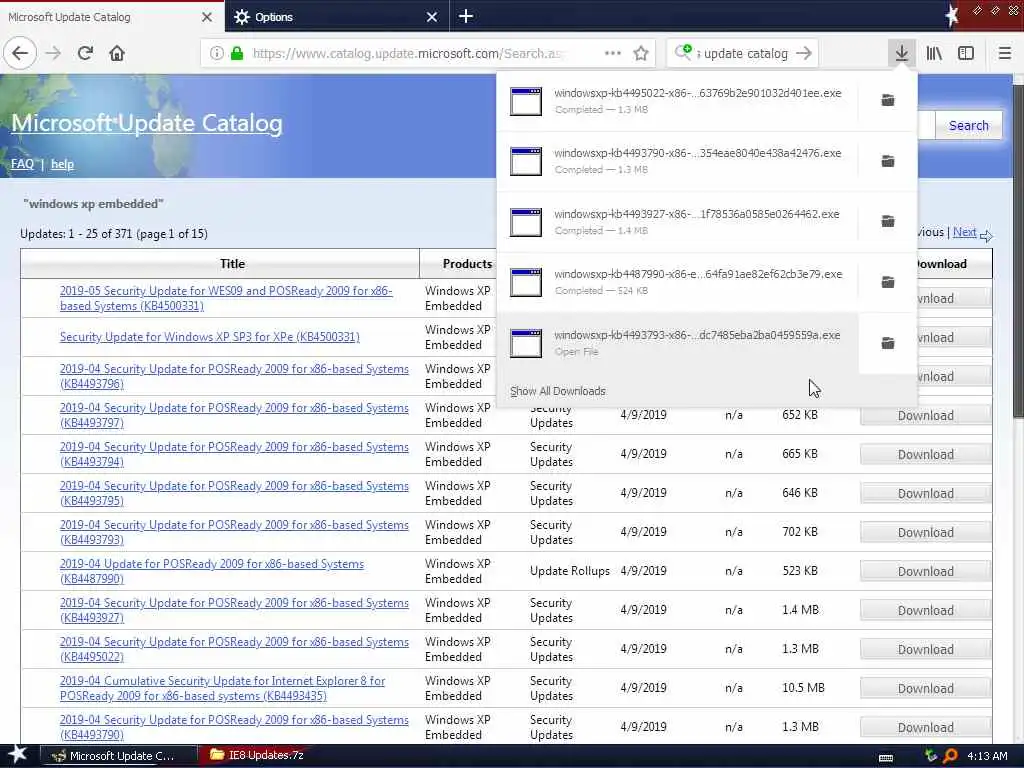This screenshot has width=1024, height=768.
Task: Switch to Microsoft Update Catalog tab
Action: (x=112, y=16)
